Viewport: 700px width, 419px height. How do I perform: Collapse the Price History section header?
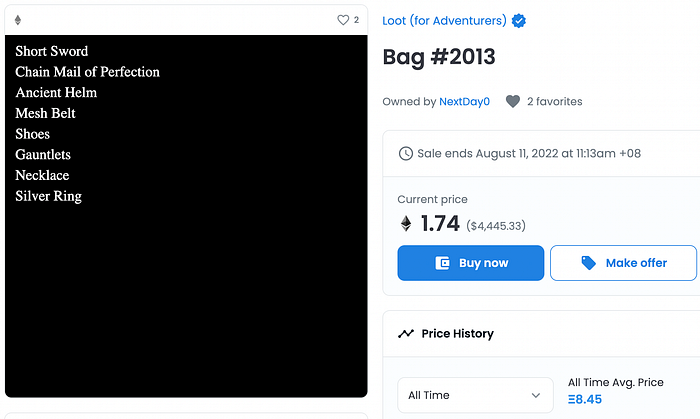coord(541,334)
